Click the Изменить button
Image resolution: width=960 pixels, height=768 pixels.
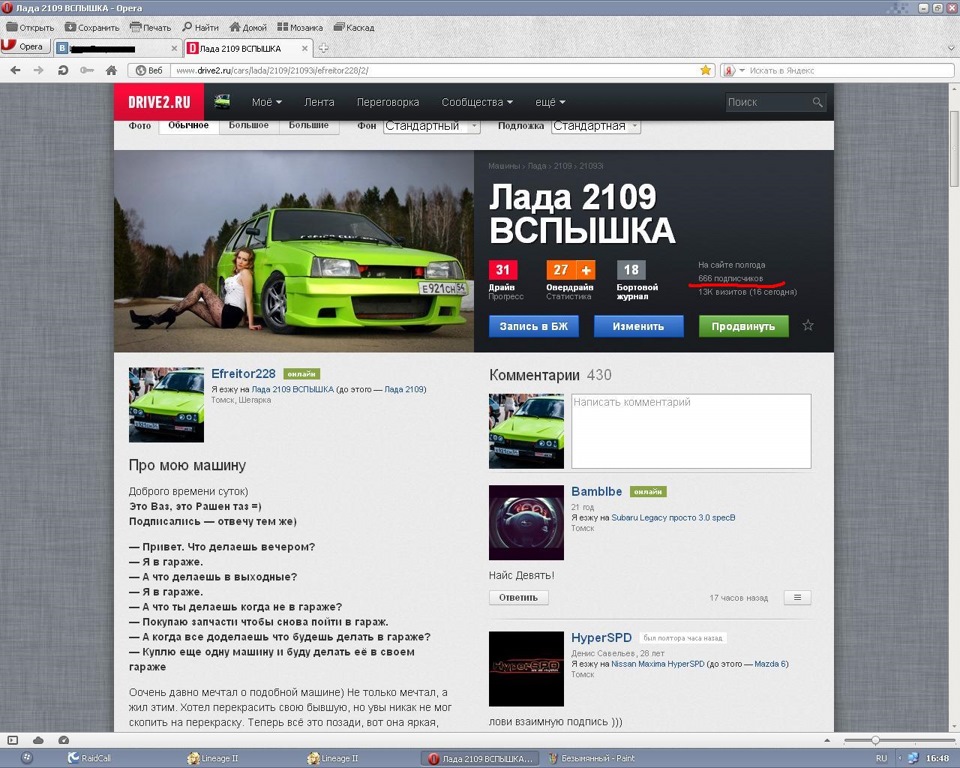click(x=639, y=326)
